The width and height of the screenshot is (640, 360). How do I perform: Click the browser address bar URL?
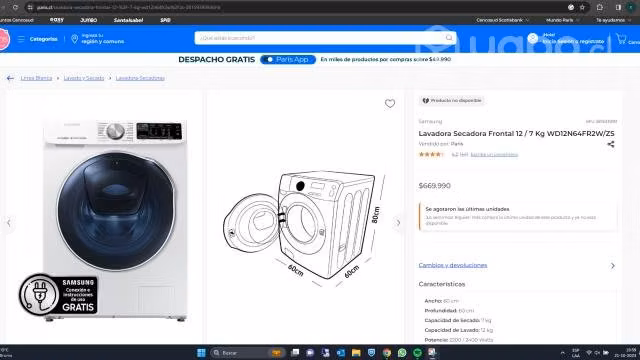(129, 7)
